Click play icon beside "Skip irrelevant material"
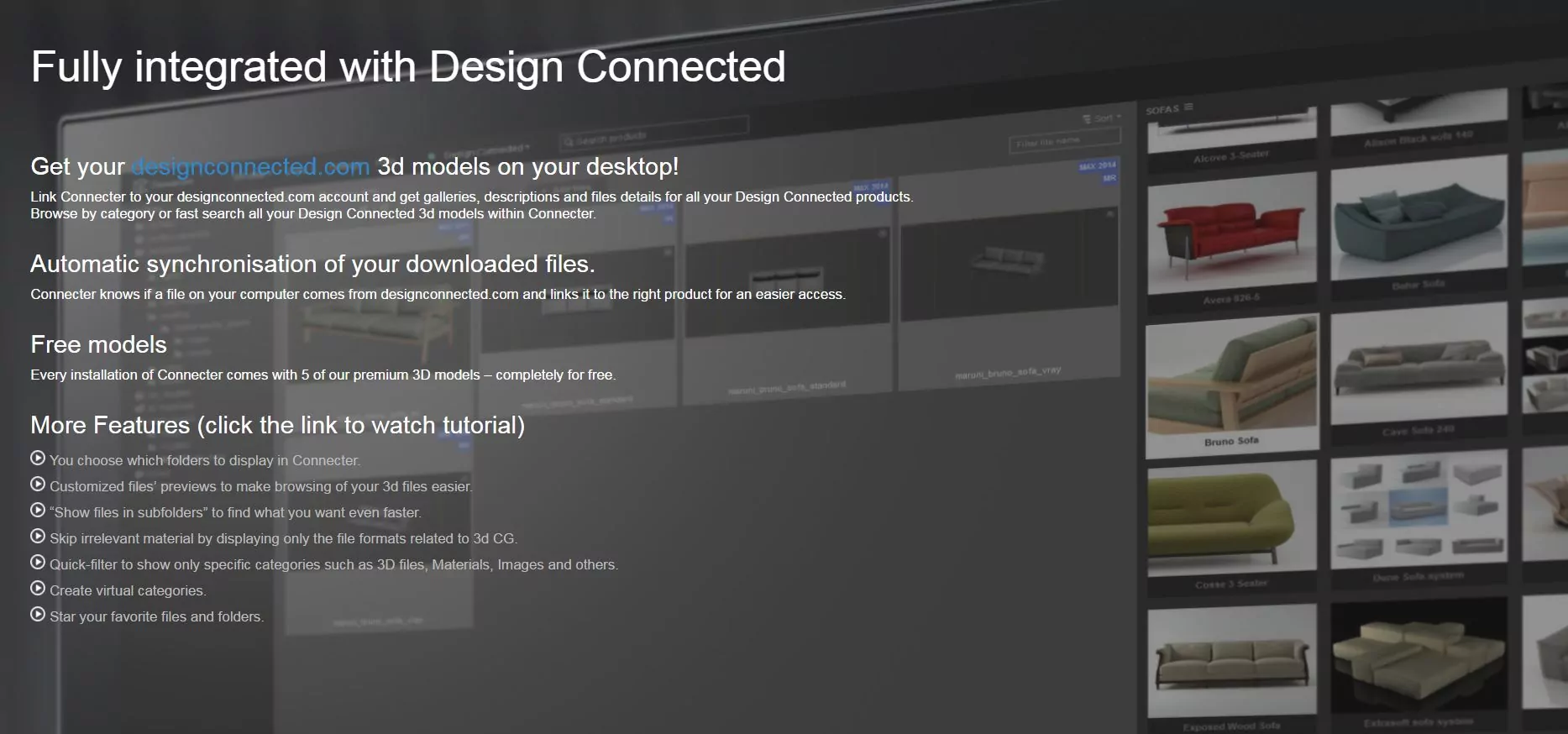This screenshot has height=734, width=1568. tap(38, 537)
